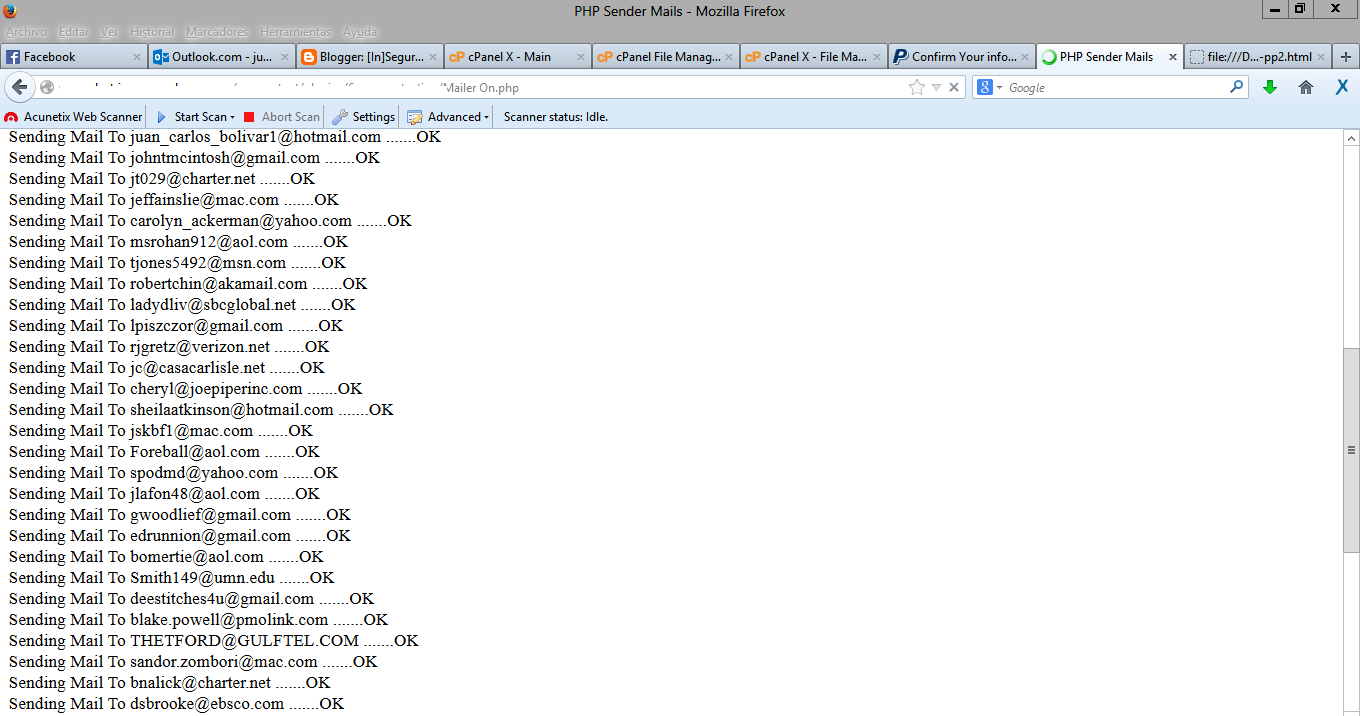Click the THETFORD@GULFTEL.COM line
1360x716 pixels.
point(213,641)
